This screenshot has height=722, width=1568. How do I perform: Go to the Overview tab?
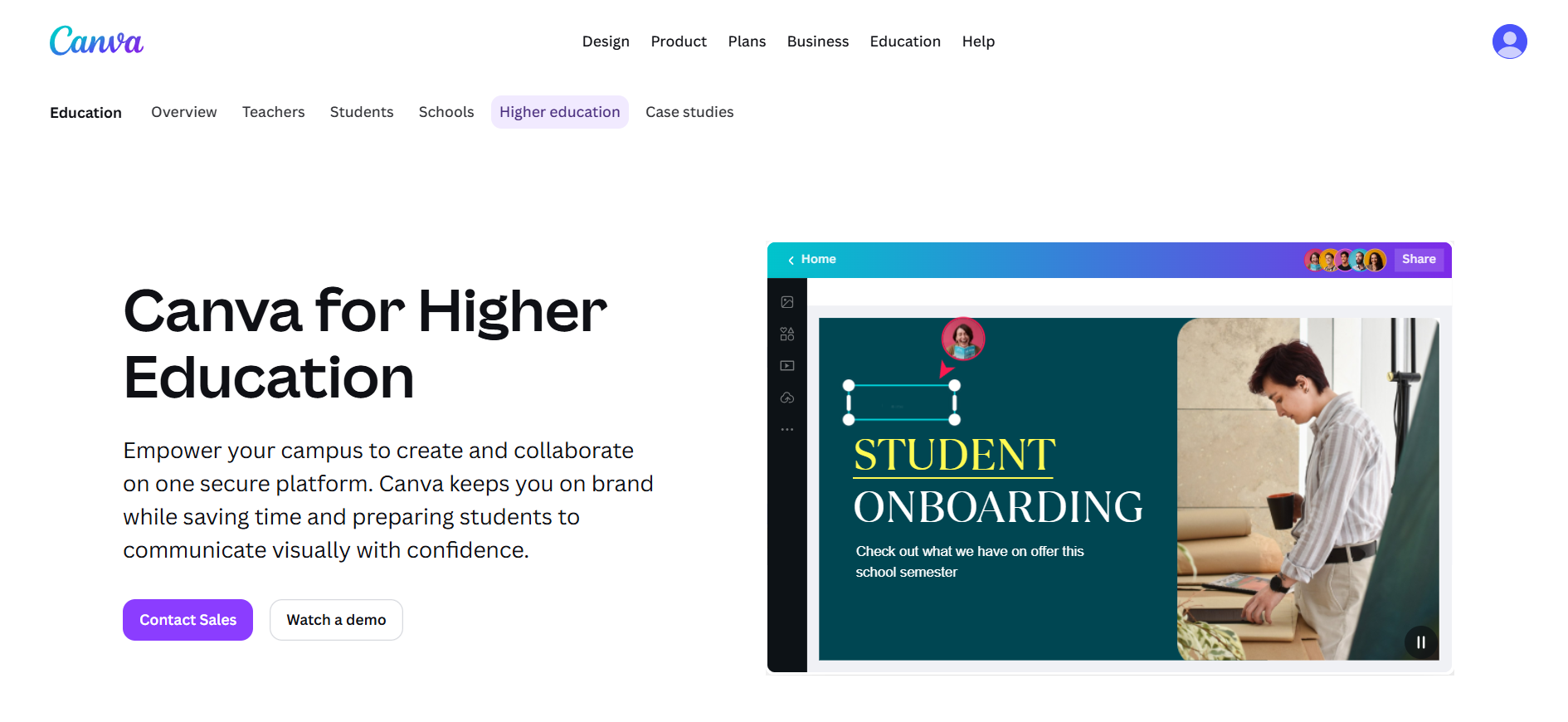pos(184,112)
